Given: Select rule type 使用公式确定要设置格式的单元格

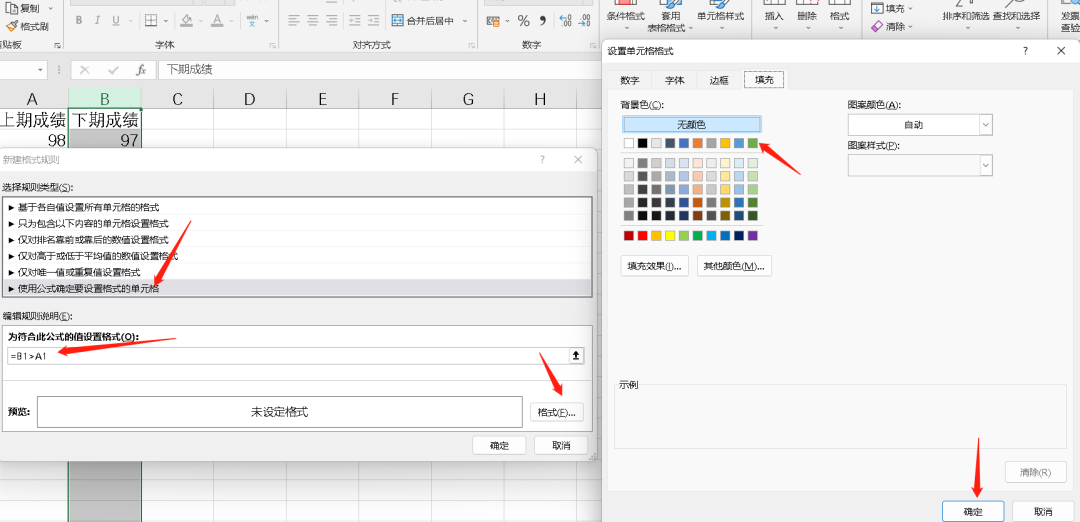Looking at the screenshot, I should (x=88, y=289).
